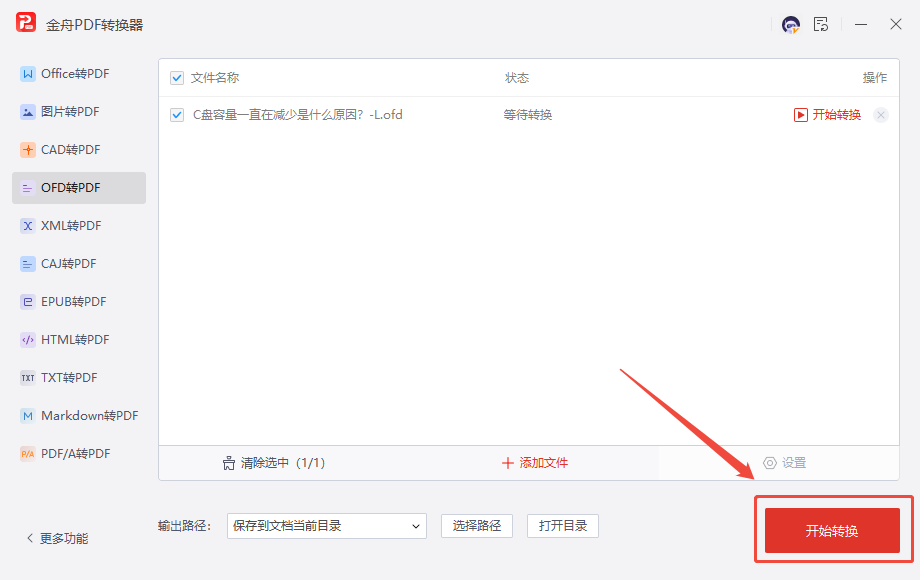
Task: Select PDF/A转PDF in the sidebar
Action: (79, 454)
